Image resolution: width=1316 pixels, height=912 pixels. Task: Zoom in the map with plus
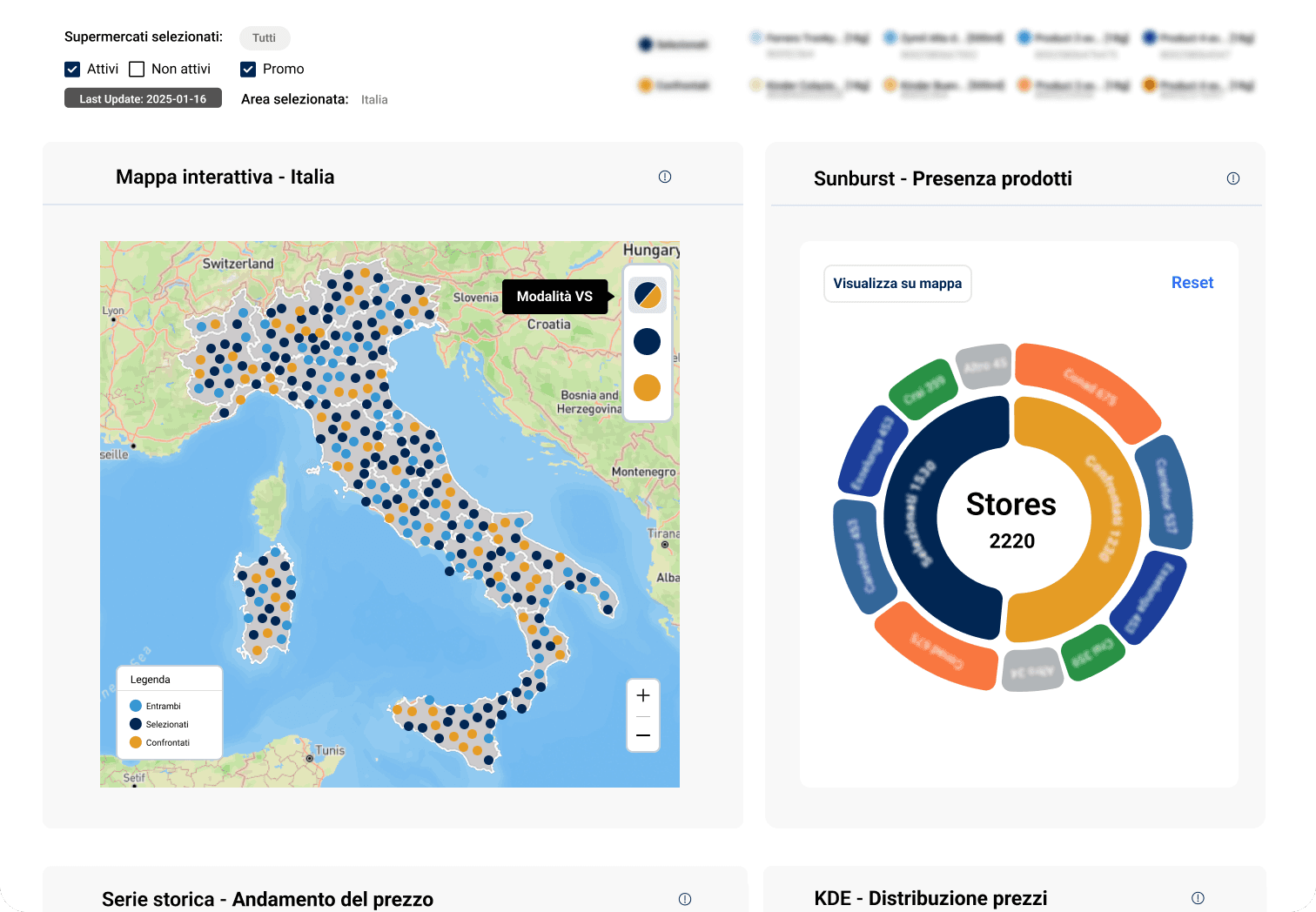pyautogui.click(x=643, y=695)
